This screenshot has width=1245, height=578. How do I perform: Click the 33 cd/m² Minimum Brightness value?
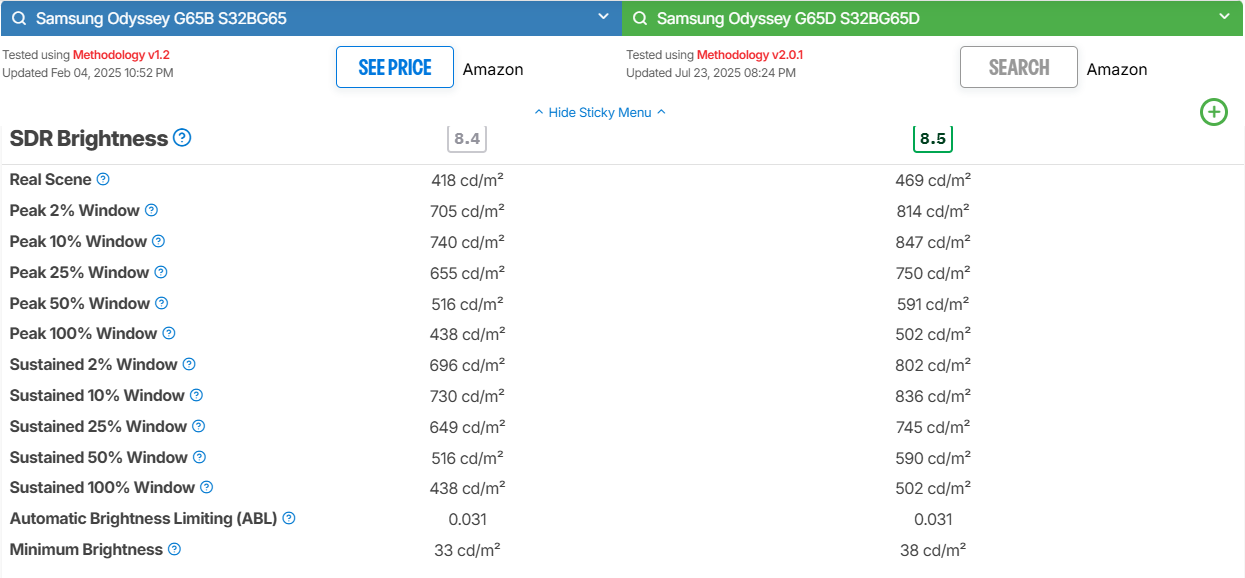tap(467, 550)
